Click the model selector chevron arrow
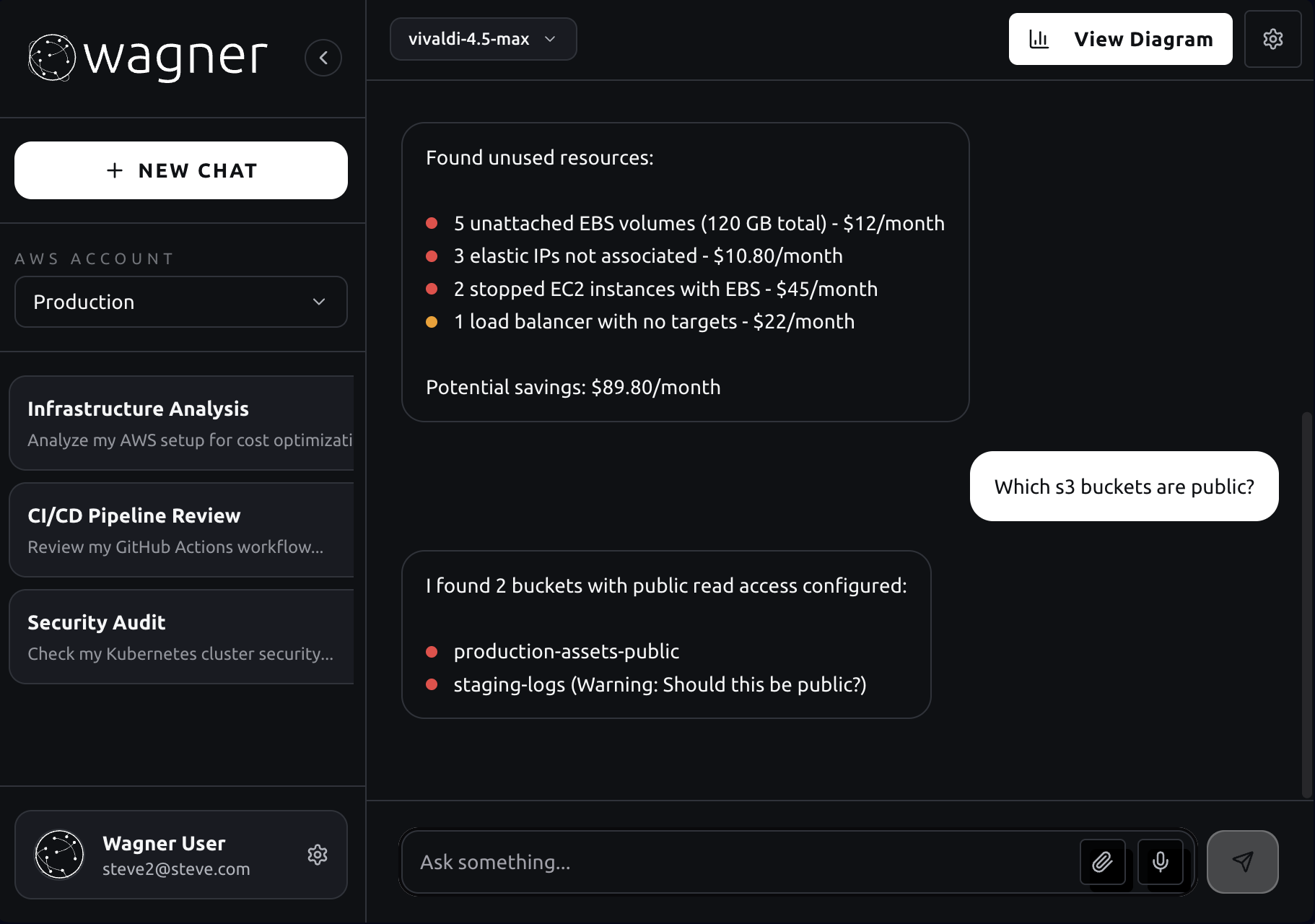Viewport: 1315px width, 924px height. point(550,39)
